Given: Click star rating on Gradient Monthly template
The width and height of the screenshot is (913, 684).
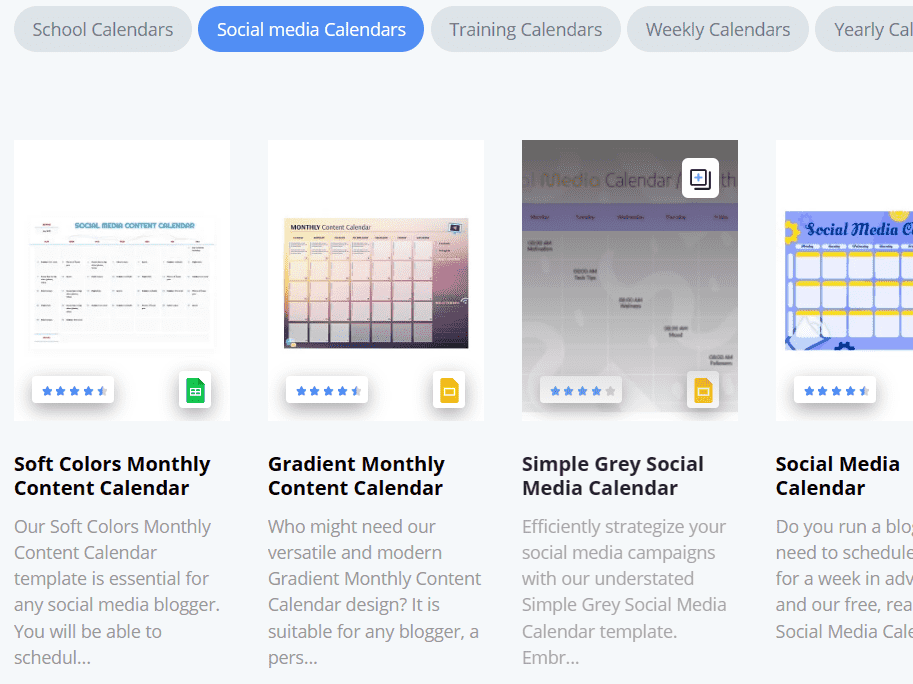Looking at the screenshot, I should [327, 390].
